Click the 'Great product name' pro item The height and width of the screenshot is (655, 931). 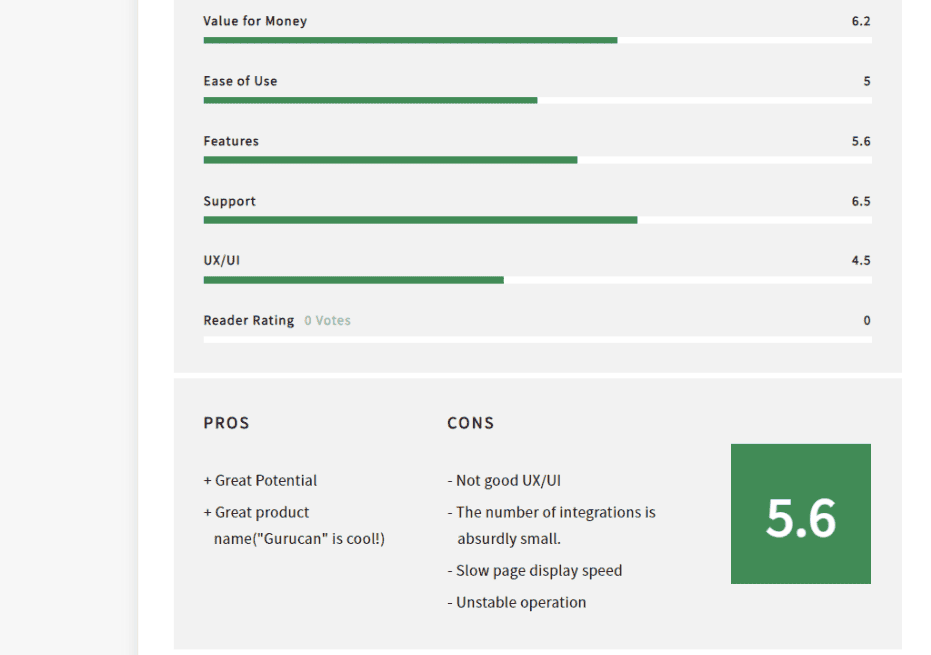[294, 526]
